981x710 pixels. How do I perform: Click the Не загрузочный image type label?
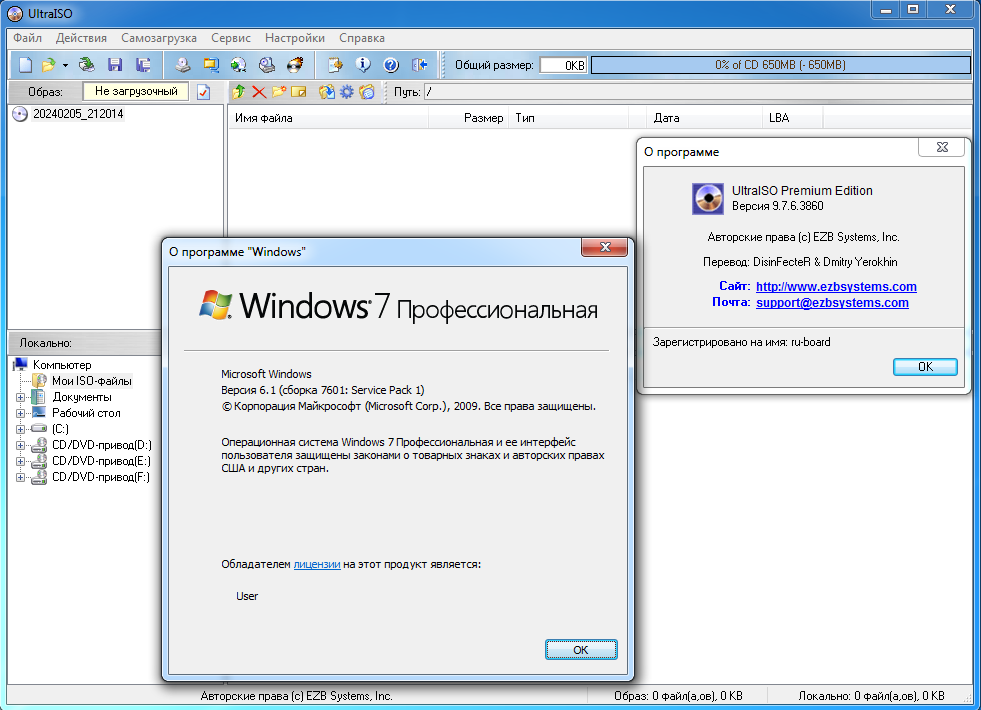coord(136,91)
